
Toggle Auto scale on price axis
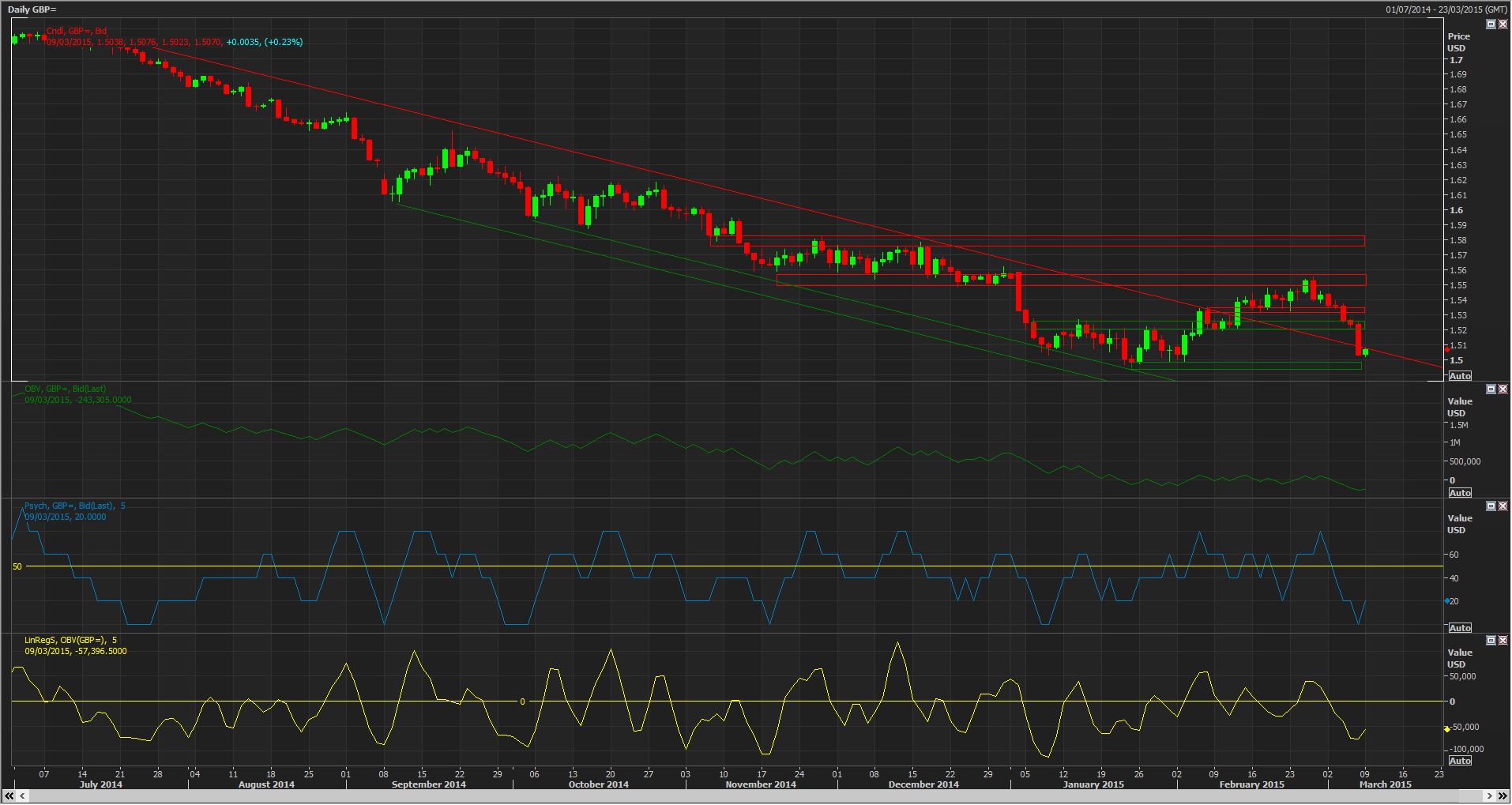[1460, 376]
